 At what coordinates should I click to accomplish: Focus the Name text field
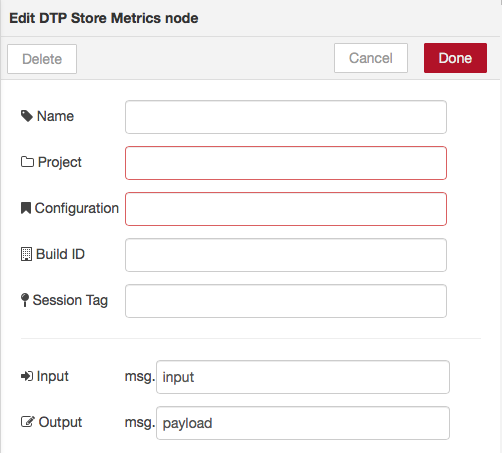pyautogui.click(x=286, y=117)
